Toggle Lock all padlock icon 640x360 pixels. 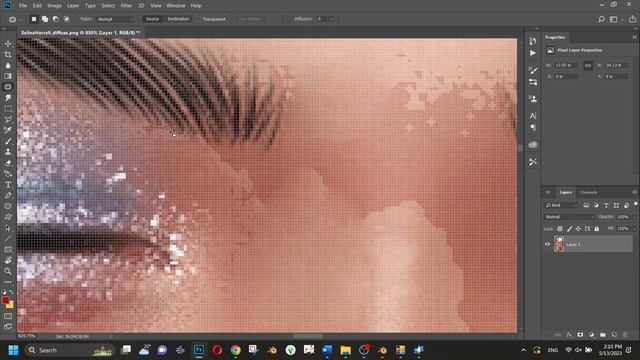click(597, 229)
